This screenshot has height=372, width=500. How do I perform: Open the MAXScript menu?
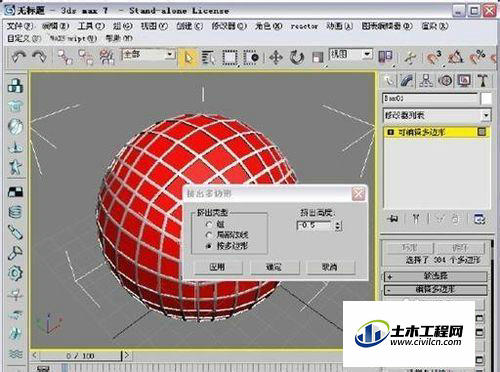click(73, 38)
